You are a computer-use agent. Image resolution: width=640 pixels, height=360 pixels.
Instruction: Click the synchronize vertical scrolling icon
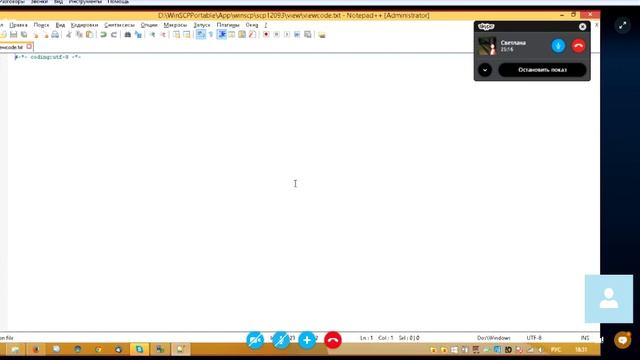(176, 35)
